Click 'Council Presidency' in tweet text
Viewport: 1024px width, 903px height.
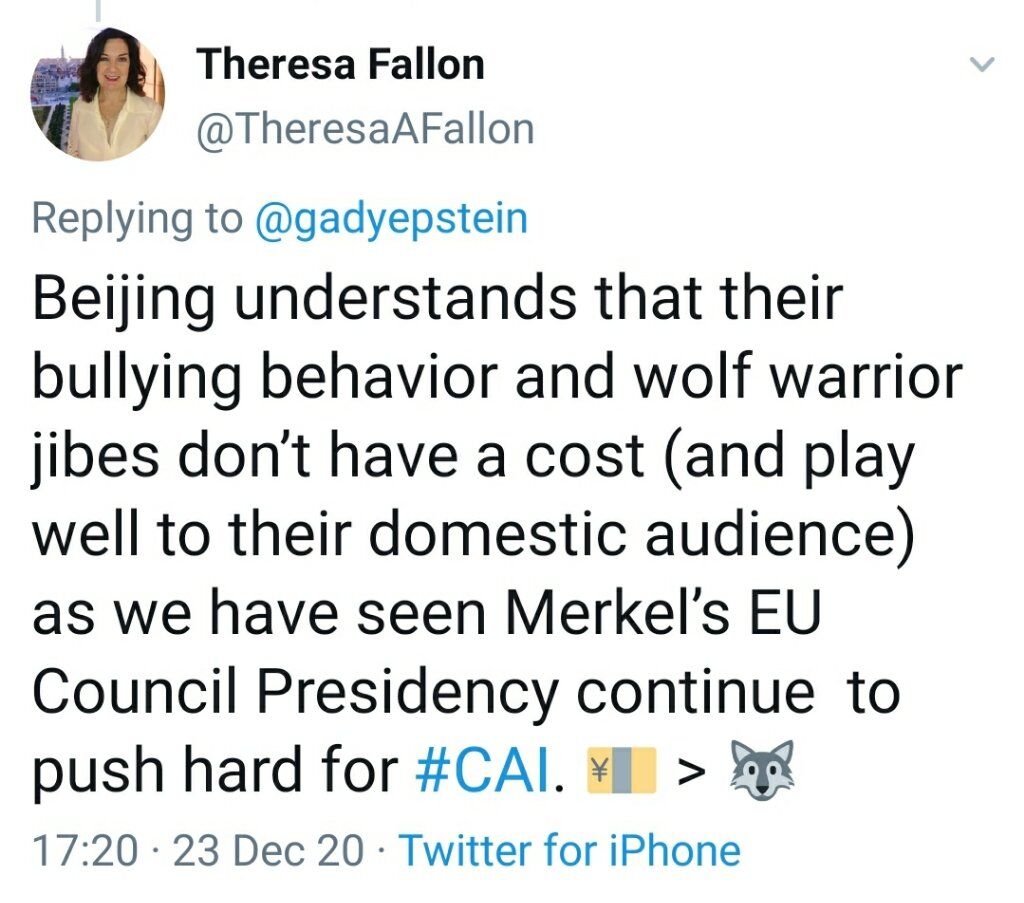coord(295,693)
